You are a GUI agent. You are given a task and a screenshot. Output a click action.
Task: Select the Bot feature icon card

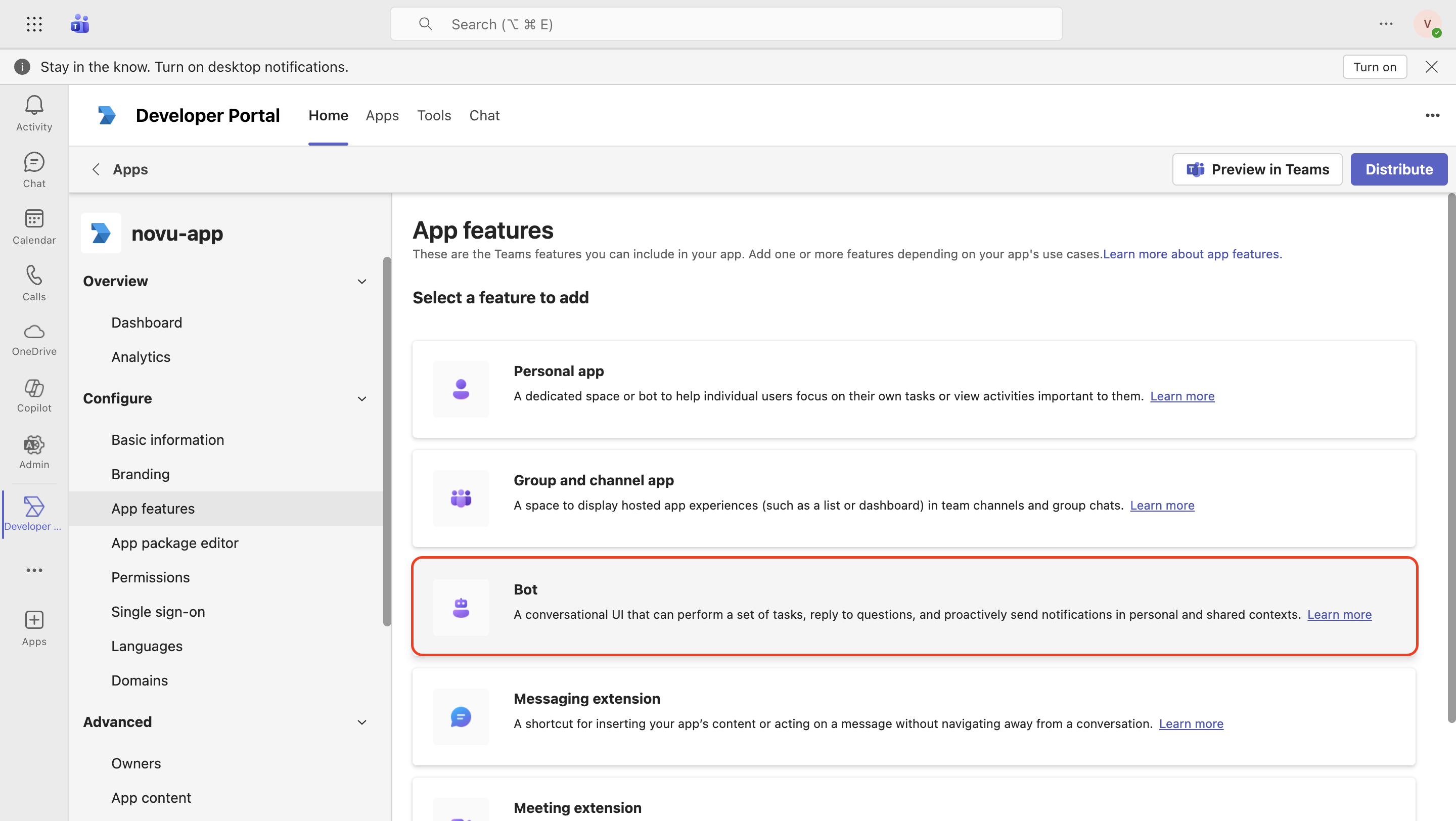click(x=461, y=608)
